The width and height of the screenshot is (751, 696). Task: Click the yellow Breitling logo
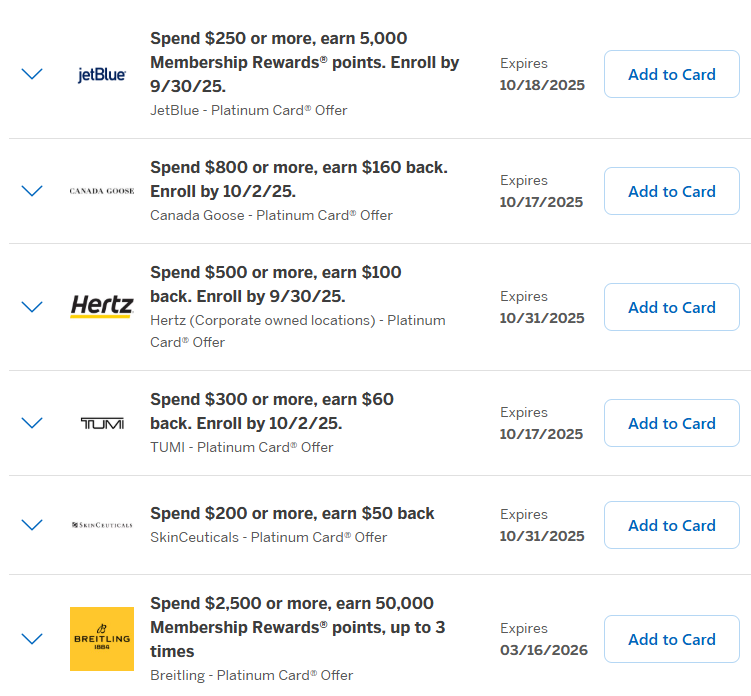click(102, 639)
